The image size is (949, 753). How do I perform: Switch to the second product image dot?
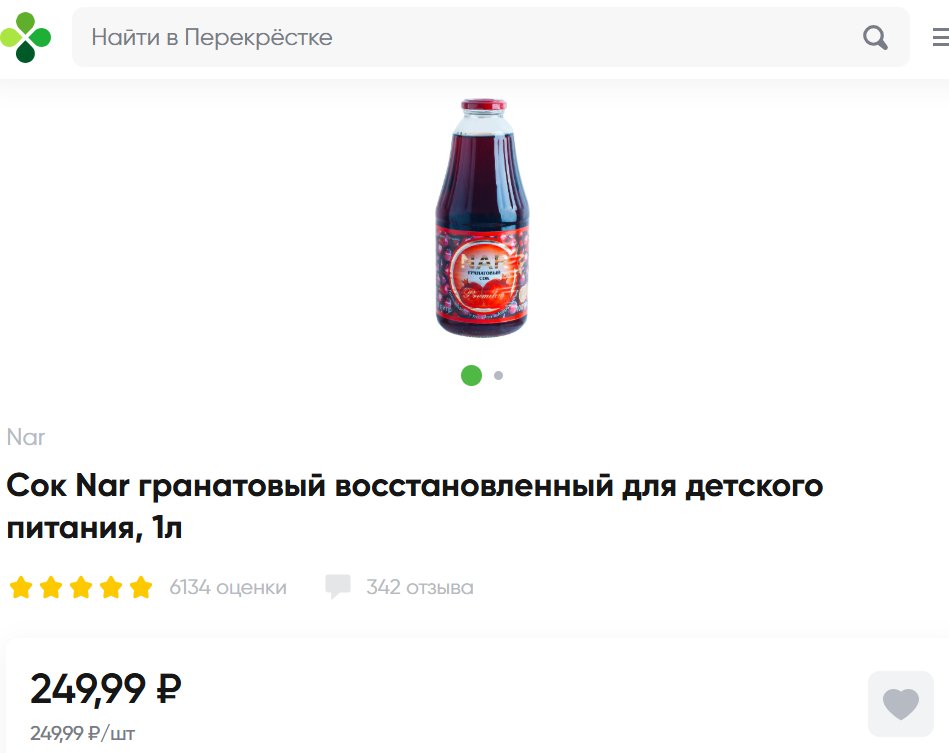click(x=498, y=375)
